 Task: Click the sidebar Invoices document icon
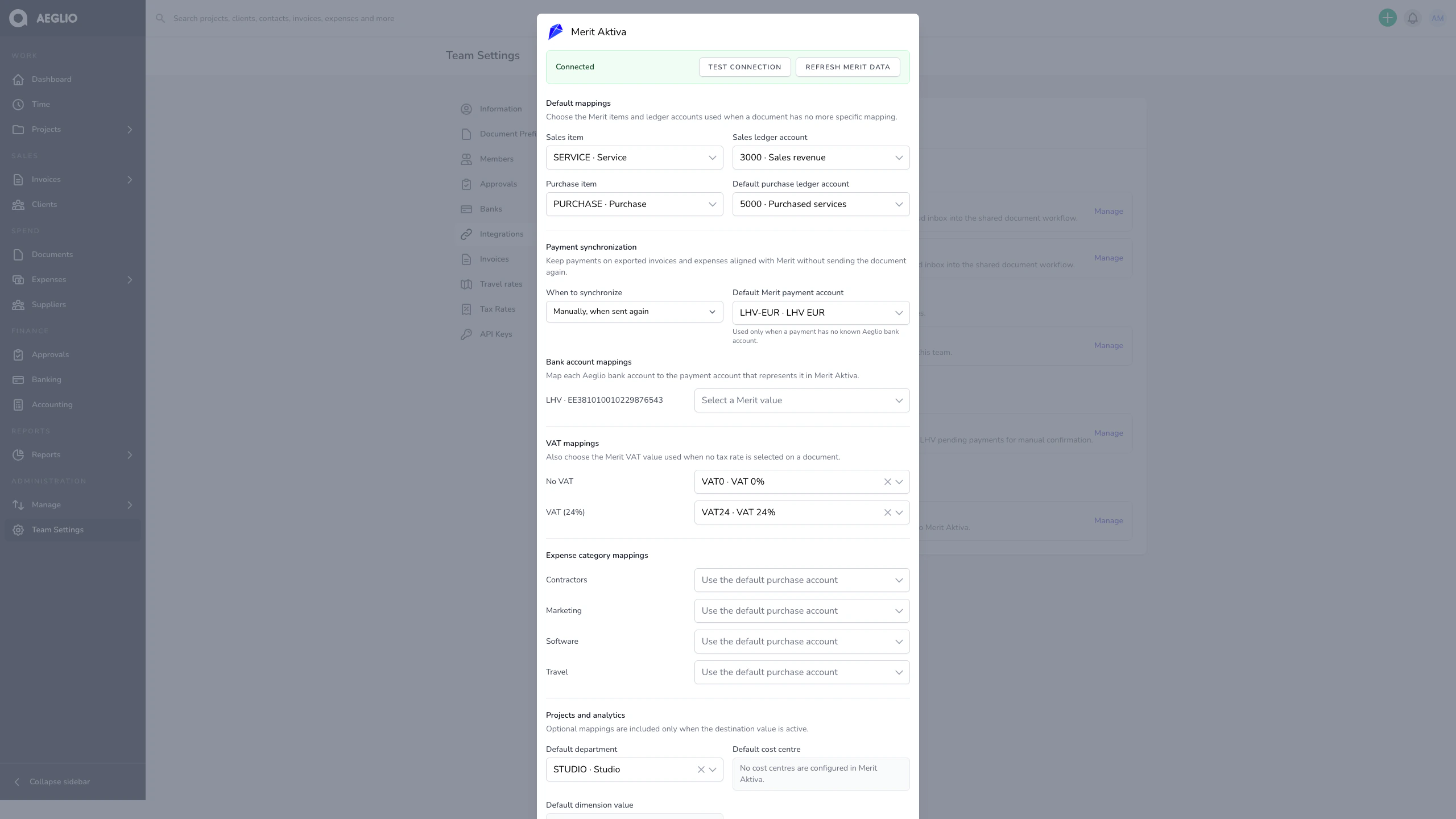click(x=18, y=180)
